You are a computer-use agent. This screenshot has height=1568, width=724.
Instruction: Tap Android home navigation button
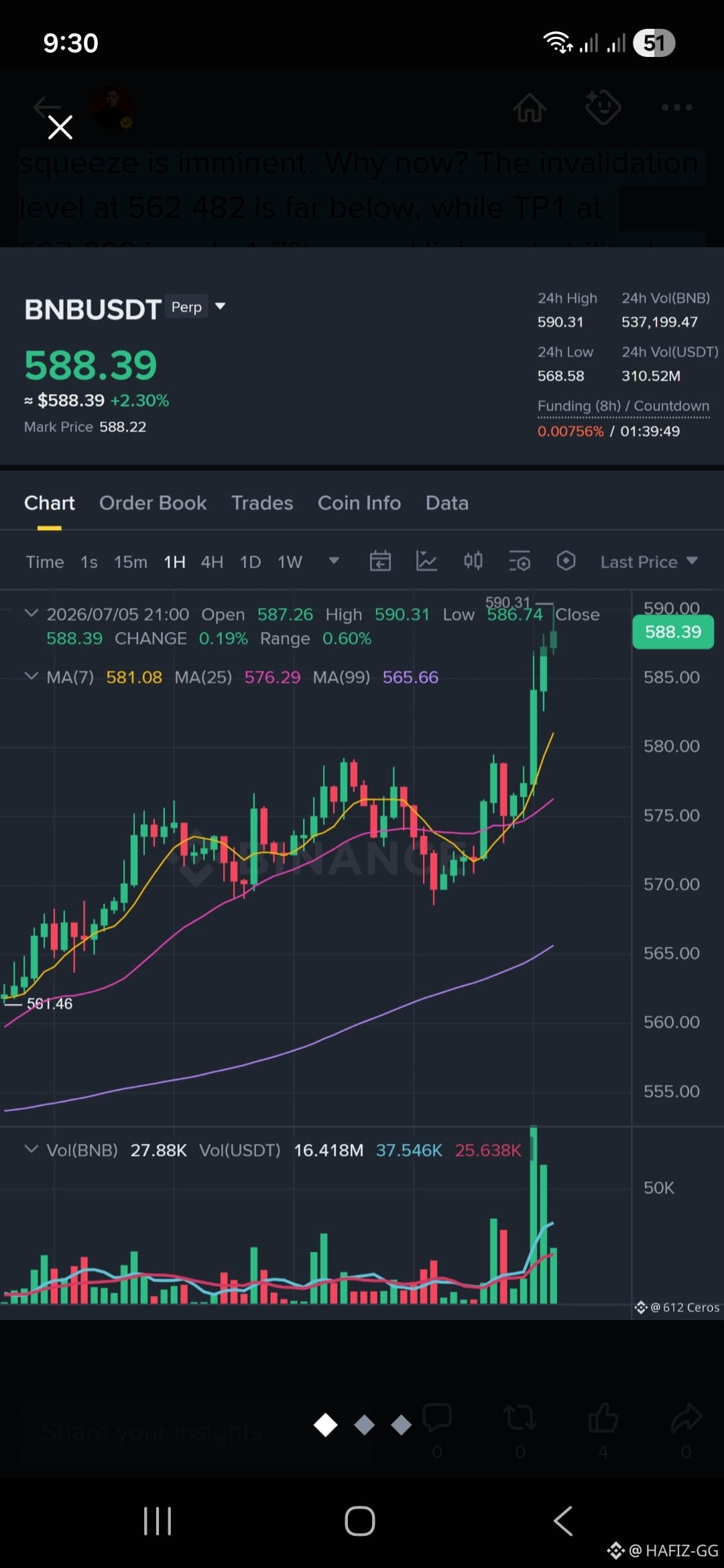(360, 1521)
